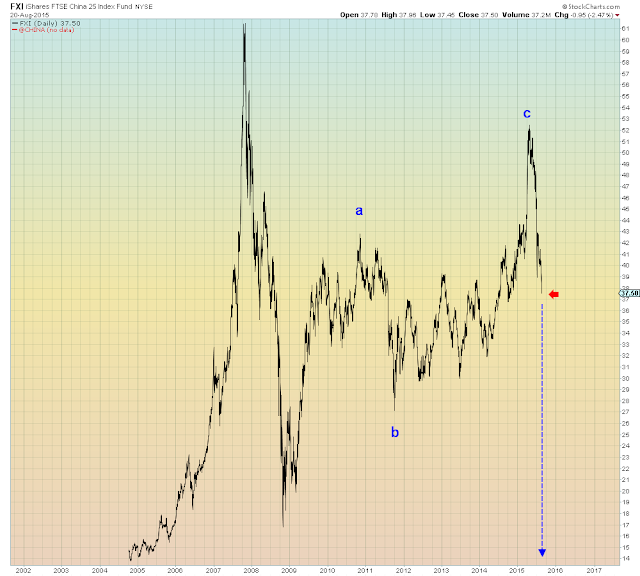Click the 52 label on the price axis
This screenshot has width=640, height=576.
[x=625, y=130]
